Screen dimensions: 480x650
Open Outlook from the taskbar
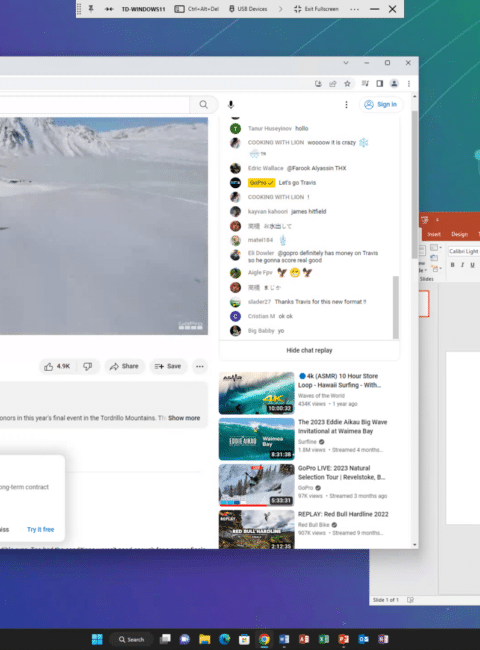coord(364,639)
